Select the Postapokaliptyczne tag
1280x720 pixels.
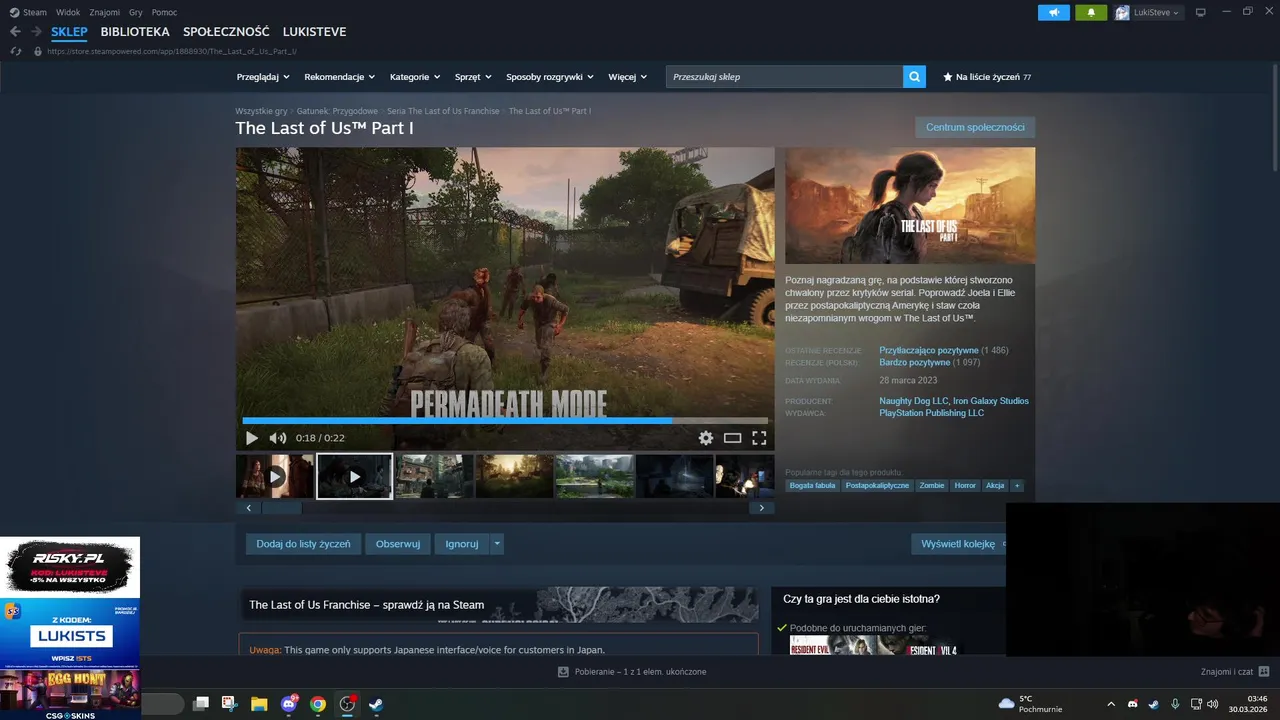coord(877,485)
